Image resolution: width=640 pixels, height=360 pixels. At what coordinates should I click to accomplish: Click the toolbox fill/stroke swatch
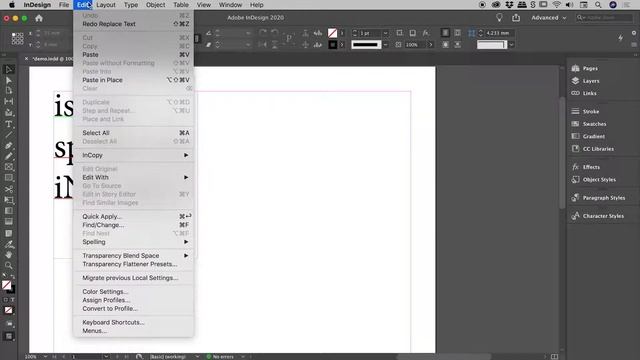(8, 287)
